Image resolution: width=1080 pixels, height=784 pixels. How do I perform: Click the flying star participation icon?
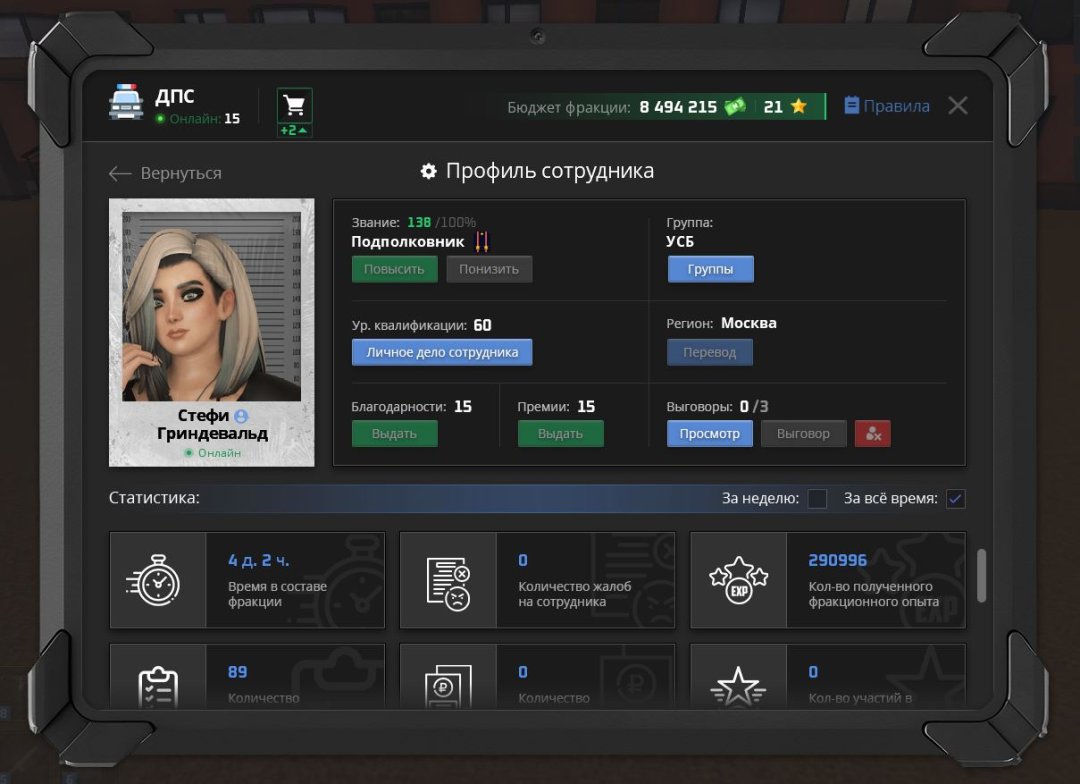coord(738,687)
